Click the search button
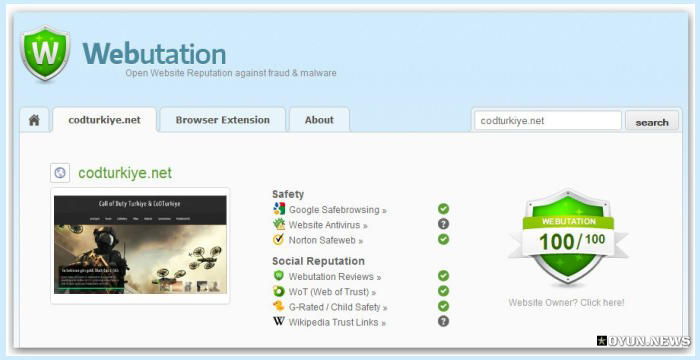Viewport: 700px width, 360px height. 652,121
